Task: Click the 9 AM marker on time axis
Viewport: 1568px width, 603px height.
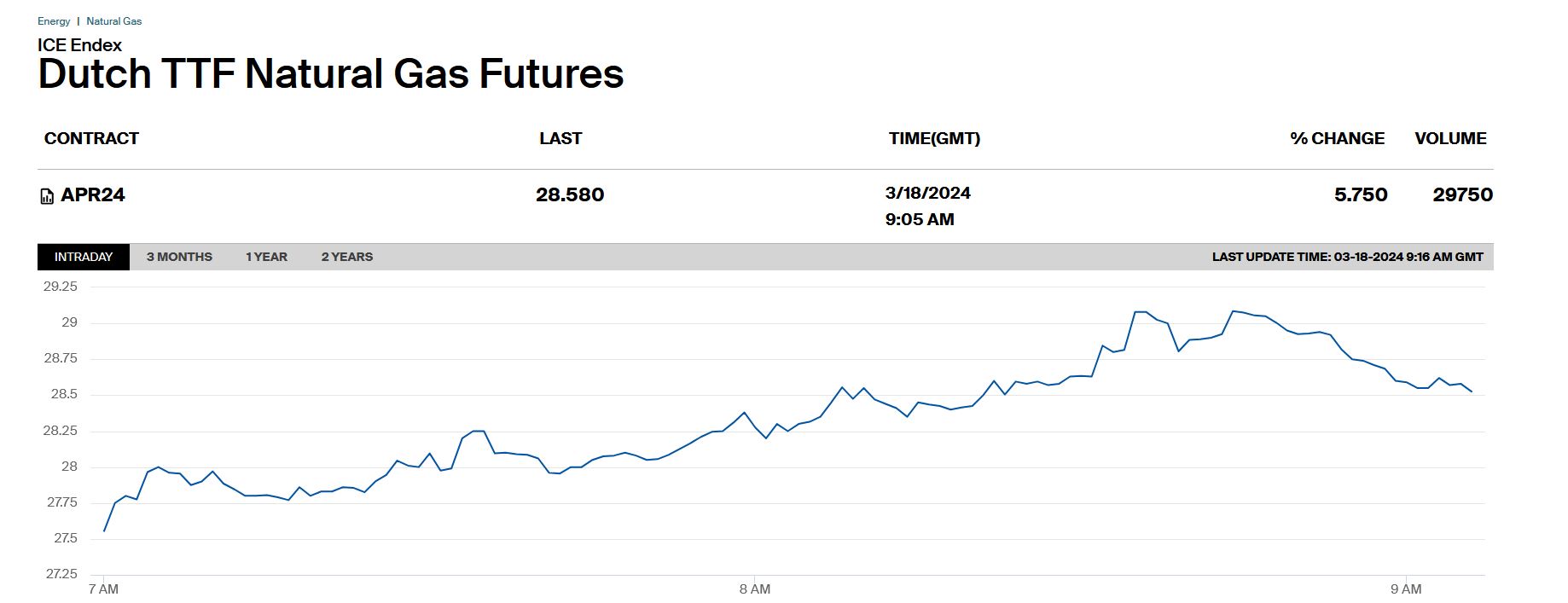Action: (1405, 589)
